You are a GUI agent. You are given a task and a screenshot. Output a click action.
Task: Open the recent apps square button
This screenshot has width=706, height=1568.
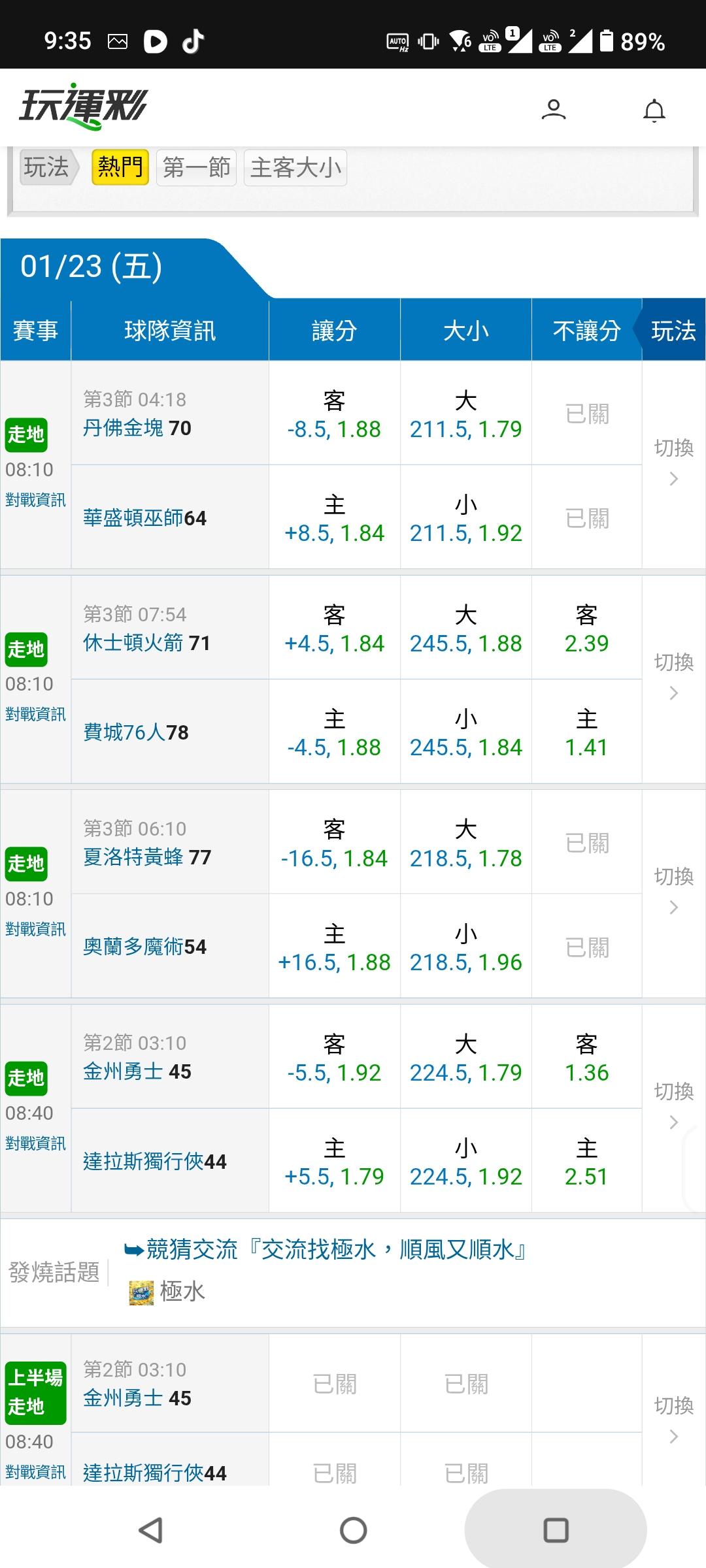click(556, 1530)
